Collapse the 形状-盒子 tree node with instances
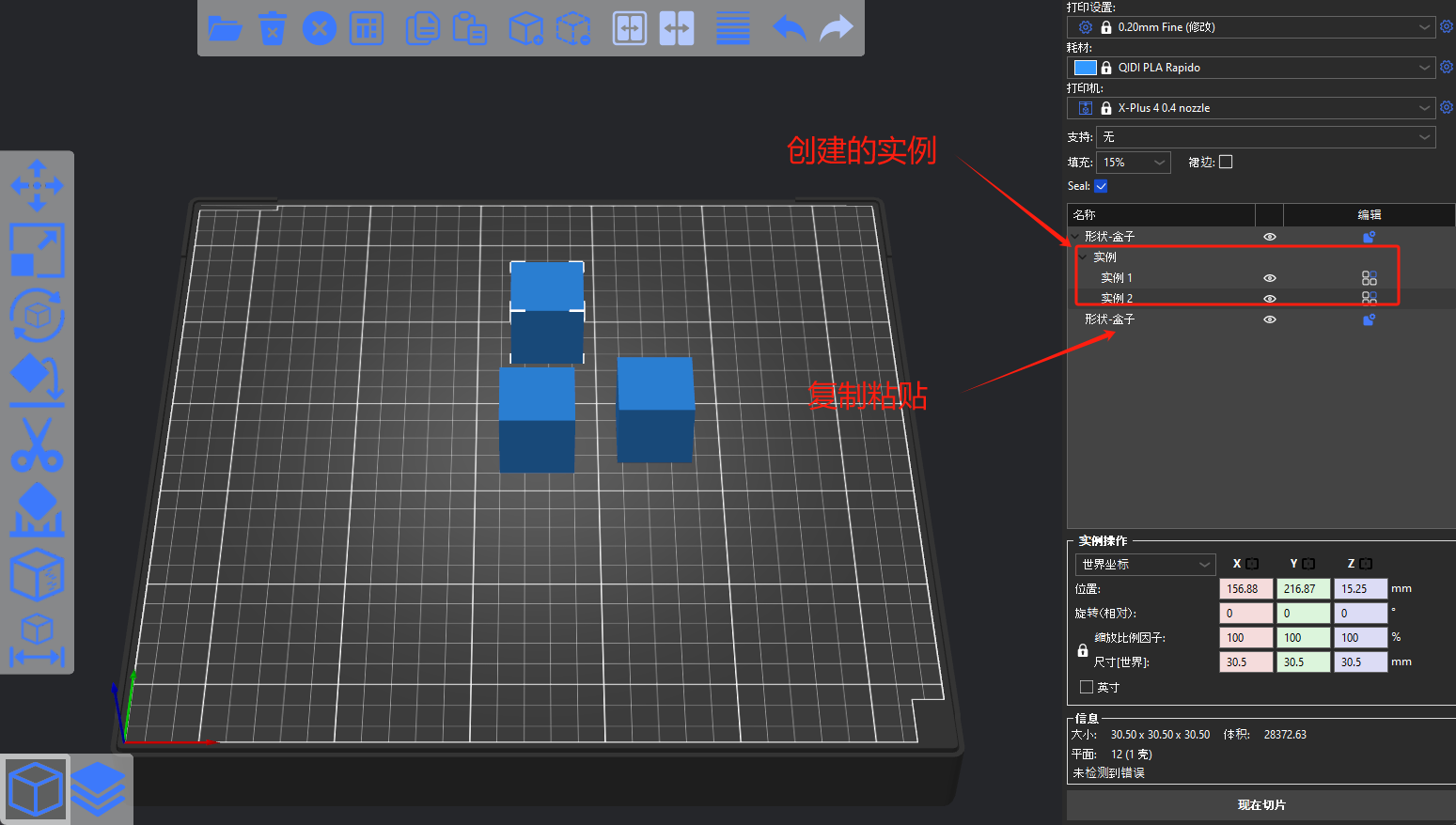Screen dimensions: 1456x825 (x=1075, y=237)
